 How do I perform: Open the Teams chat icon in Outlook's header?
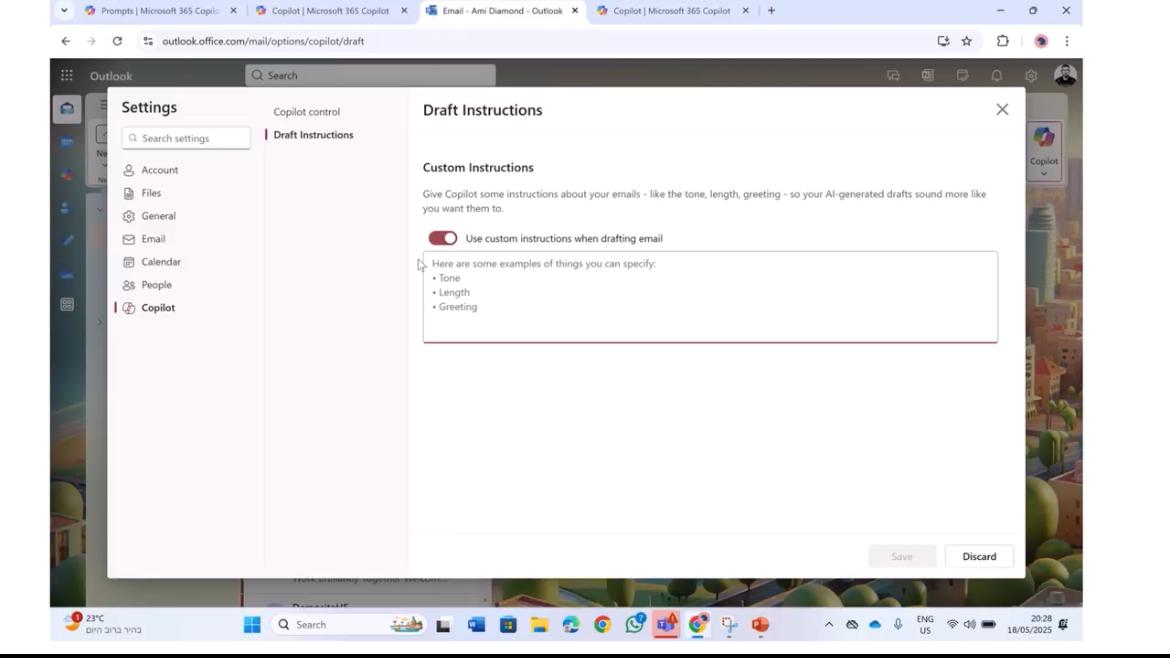pyautogui.click(x=893, y=75)
